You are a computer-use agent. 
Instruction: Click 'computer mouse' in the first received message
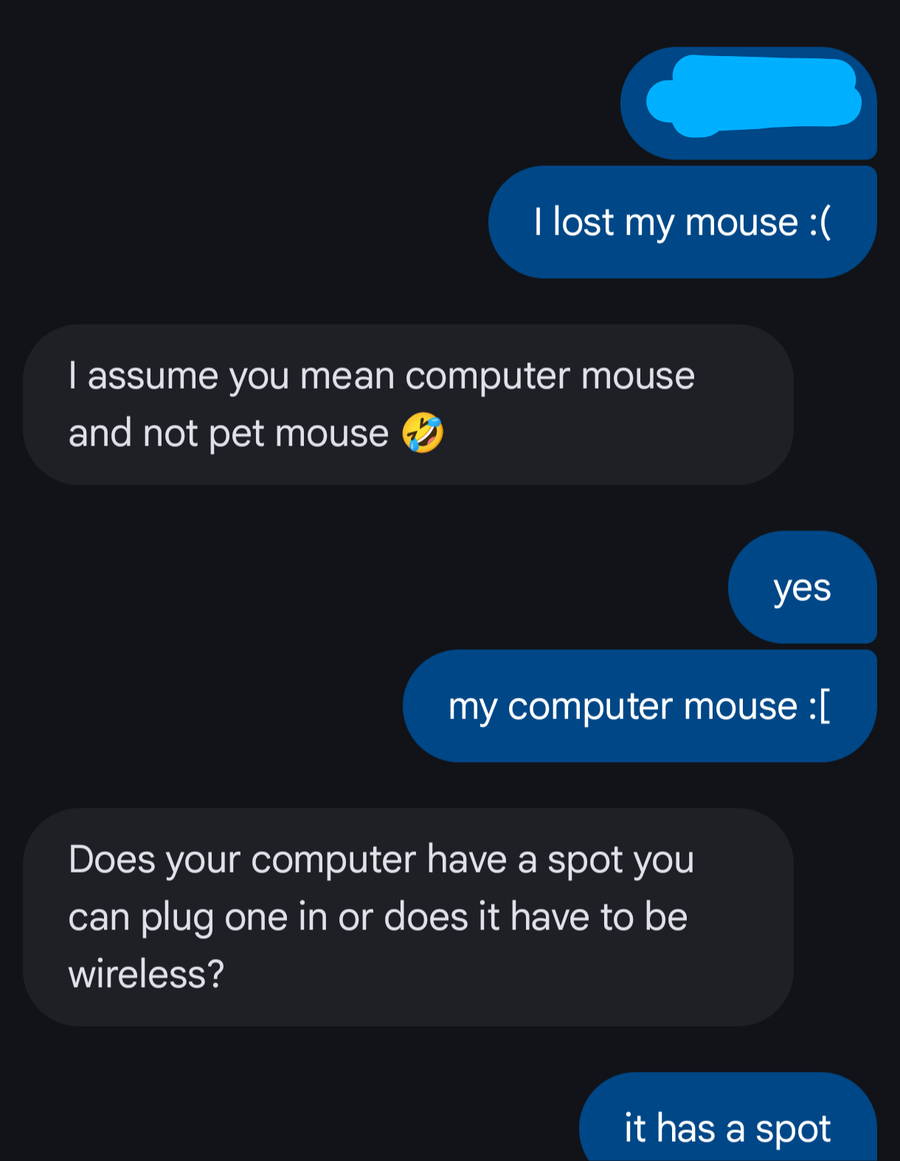tap(550, 376)
